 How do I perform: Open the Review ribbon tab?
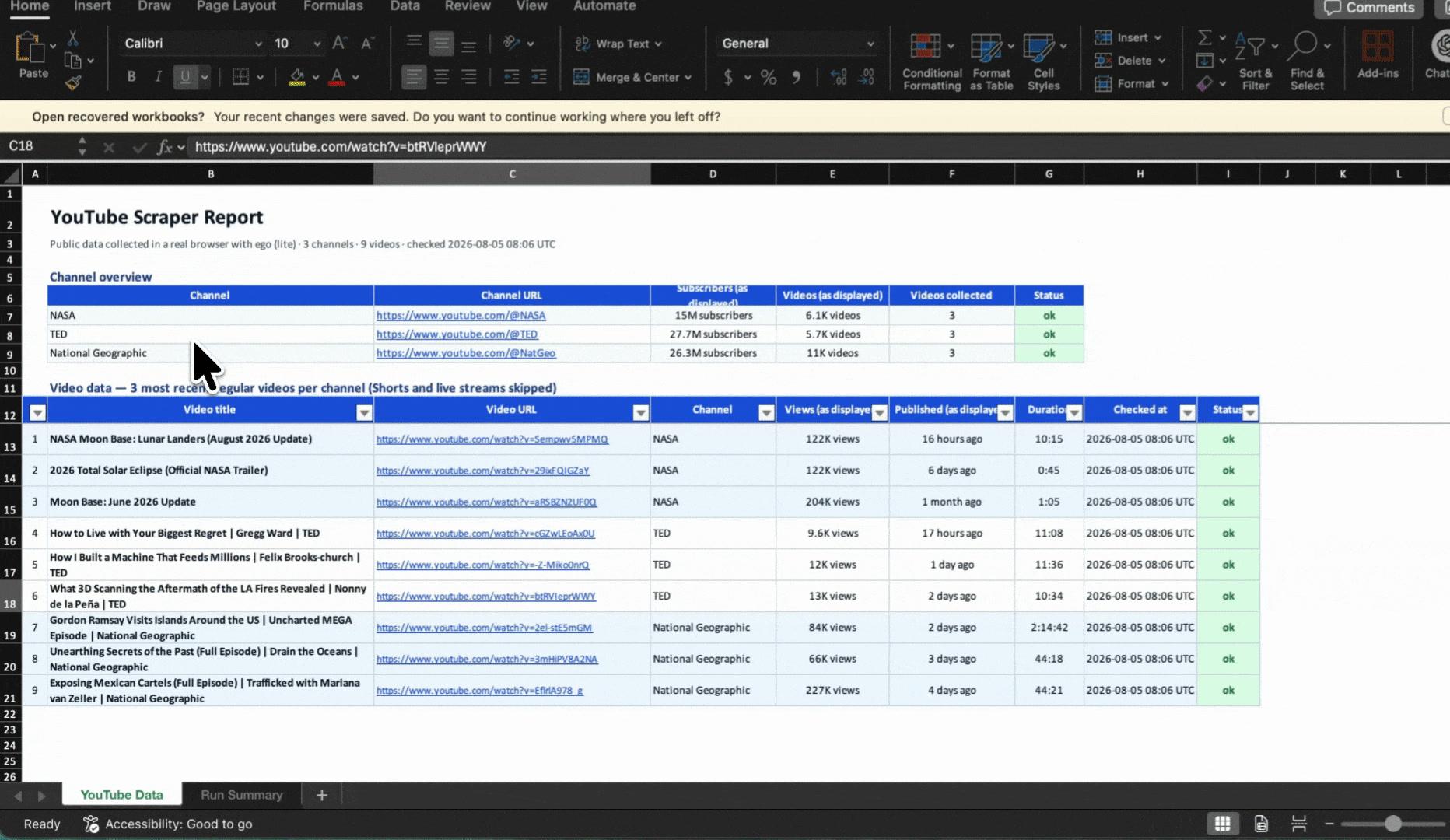pyautogui.click(x=468, y=6)
